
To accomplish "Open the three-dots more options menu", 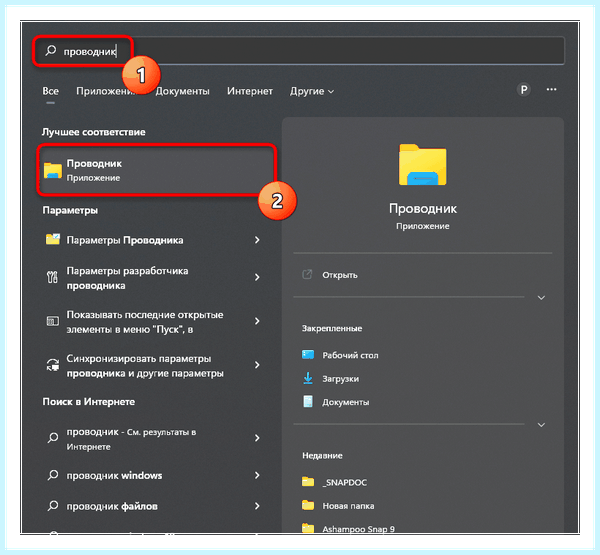I will click(x=551, y=90).
